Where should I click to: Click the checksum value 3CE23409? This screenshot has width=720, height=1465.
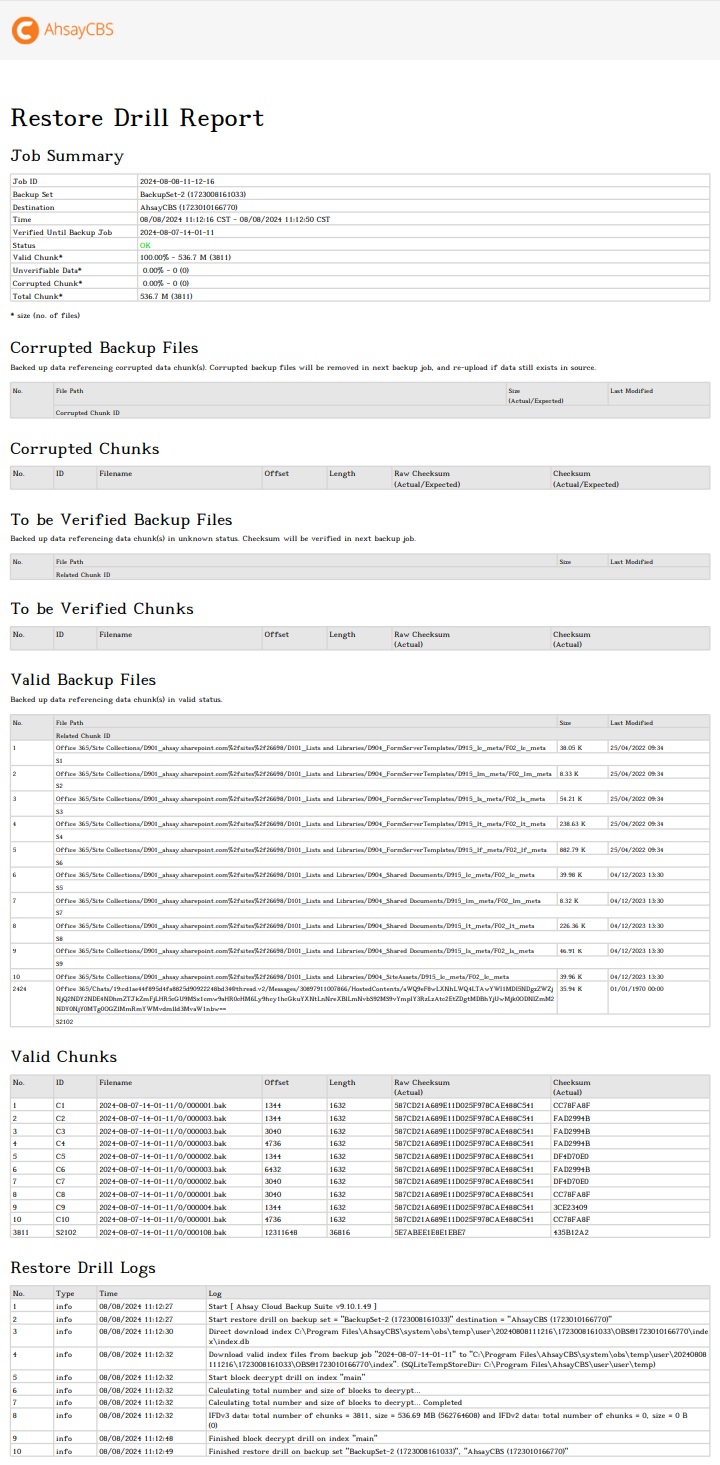tap(571, 1207)
